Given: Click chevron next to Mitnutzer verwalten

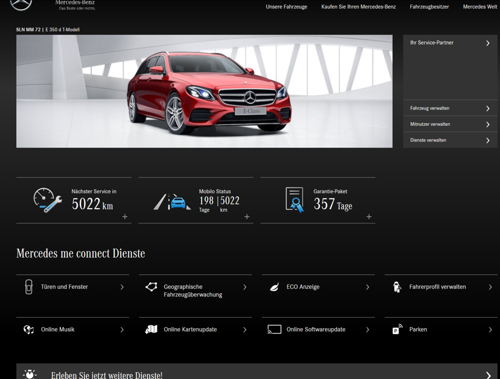Looking at the screenshot, I should (488, 125).
